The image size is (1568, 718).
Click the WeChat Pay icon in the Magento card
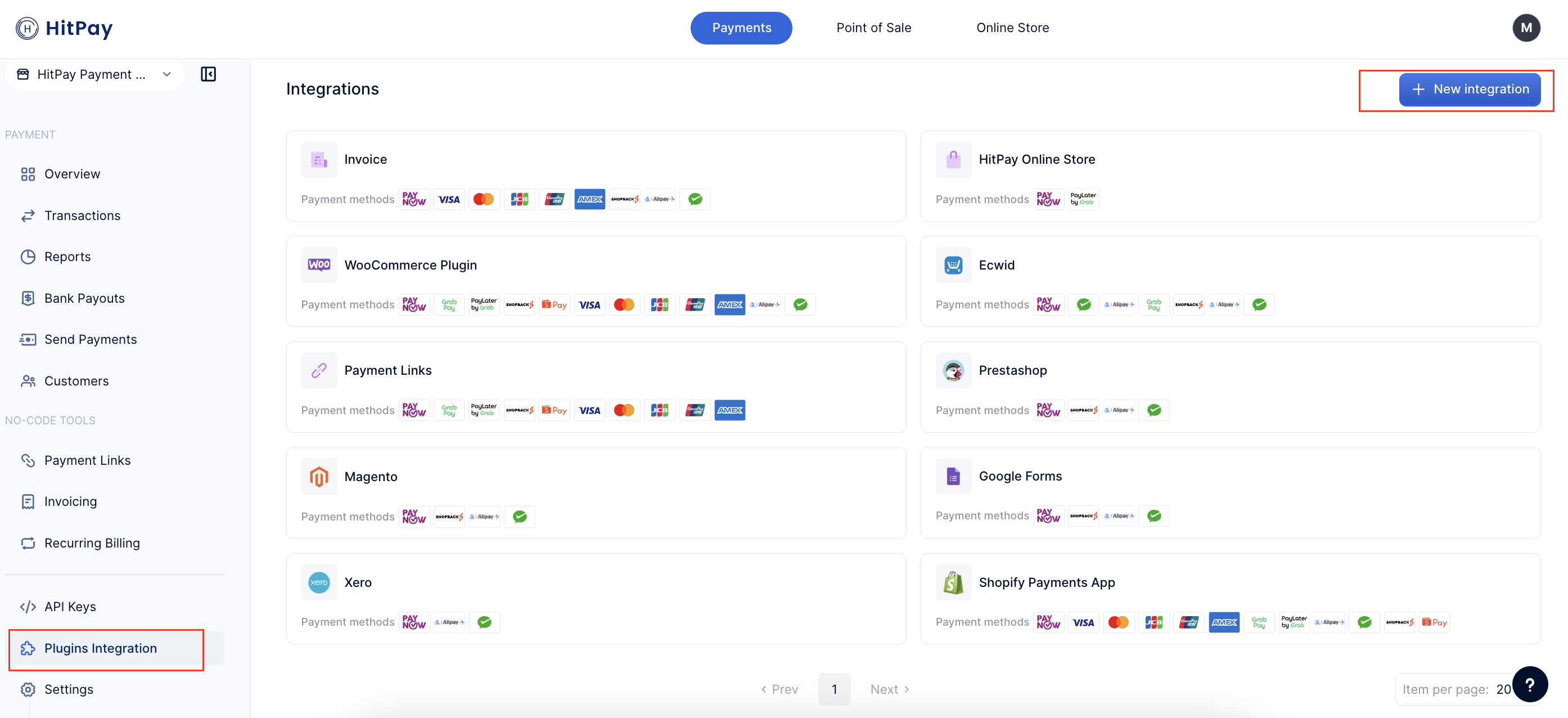pyautogui.click(x=519, y=517)
